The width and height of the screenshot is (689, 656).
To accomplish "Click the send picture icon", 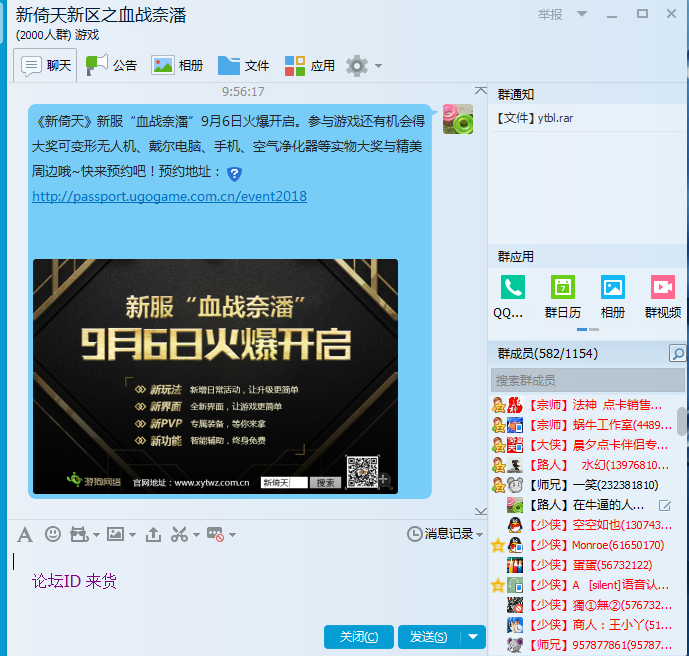I will (x=116, y=534).
